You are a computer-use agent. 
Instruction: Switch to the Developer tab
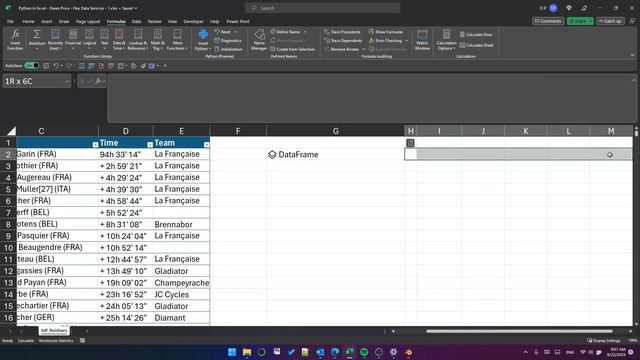[193, 21]
